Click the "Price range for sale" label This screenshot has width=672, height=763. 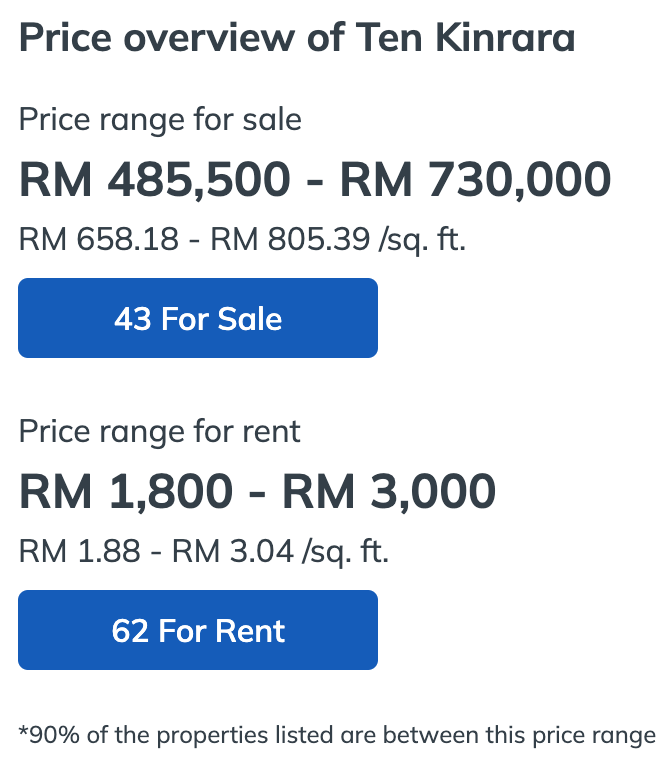click(160, 120)
